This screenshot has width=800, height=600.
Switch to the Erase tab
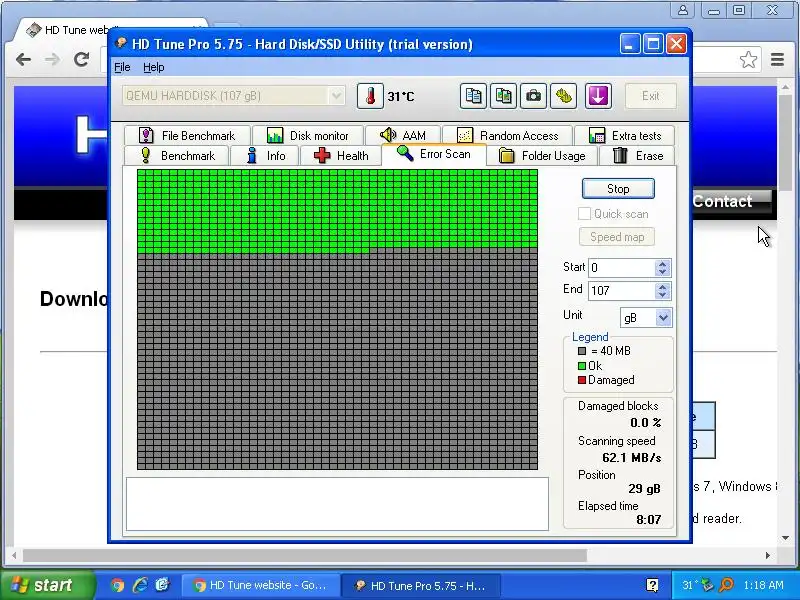(x=637, y=156)
